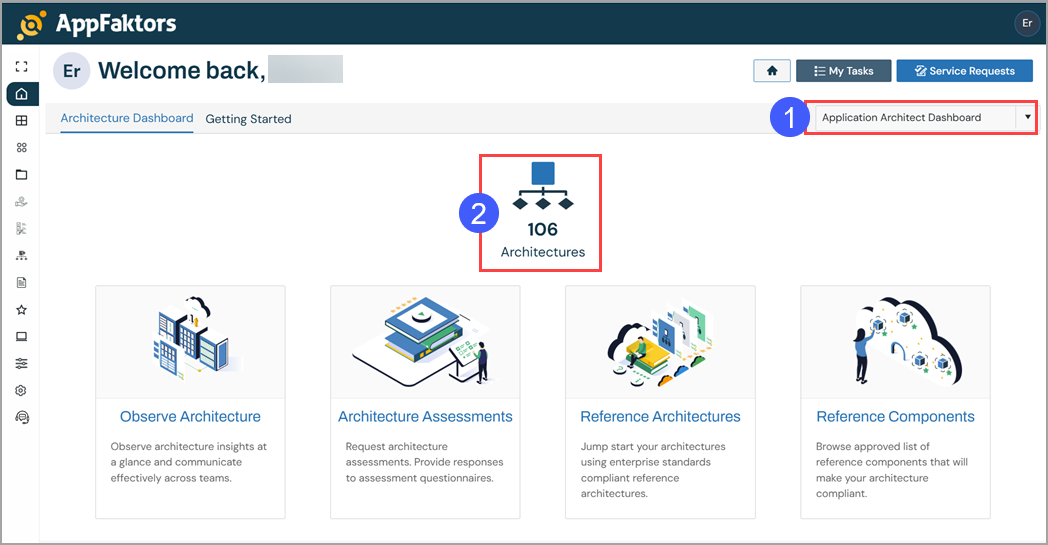Open the folder icon in sidebar

click(22, 175)
